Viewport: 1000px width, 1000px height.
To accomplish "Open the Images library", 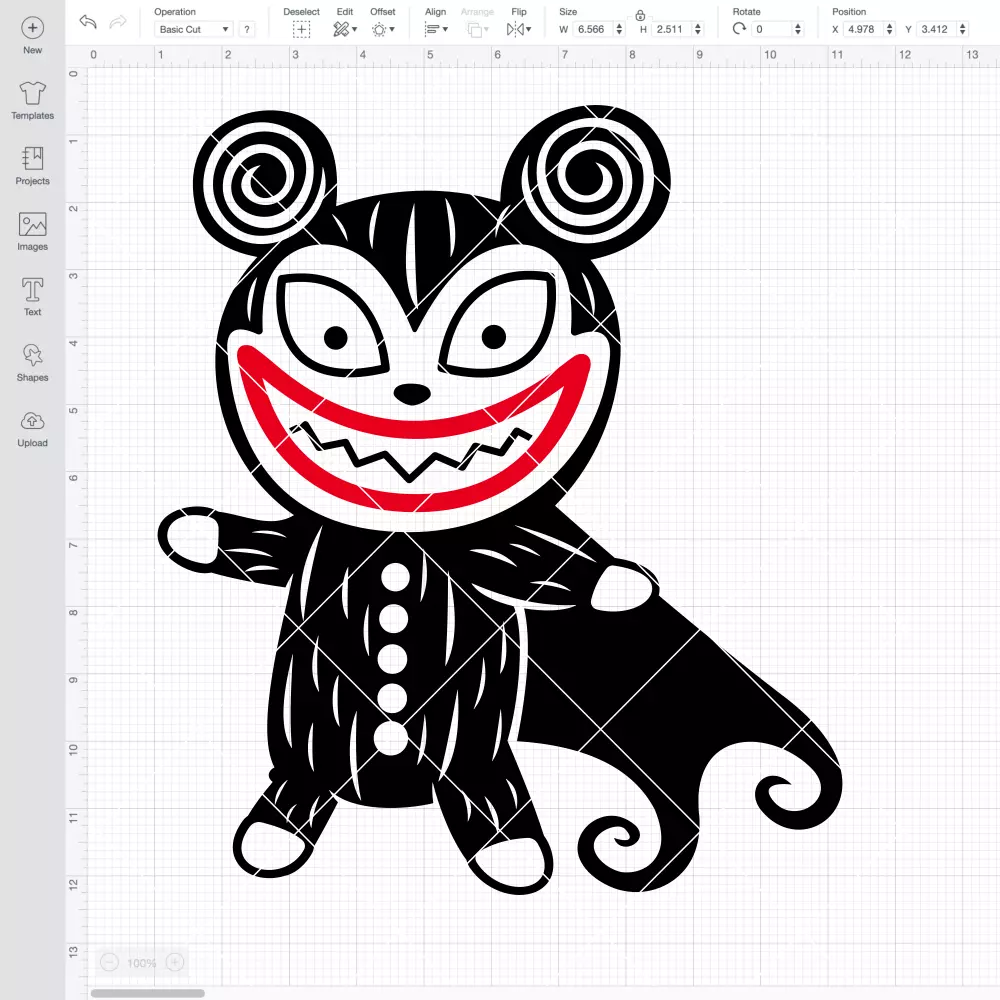I will [33, 232].
